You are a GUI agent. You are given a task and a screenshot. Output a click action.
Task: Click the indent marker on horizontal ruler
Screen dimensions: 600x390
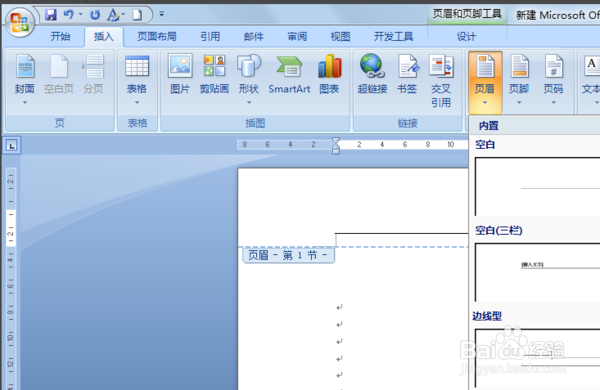336,146
